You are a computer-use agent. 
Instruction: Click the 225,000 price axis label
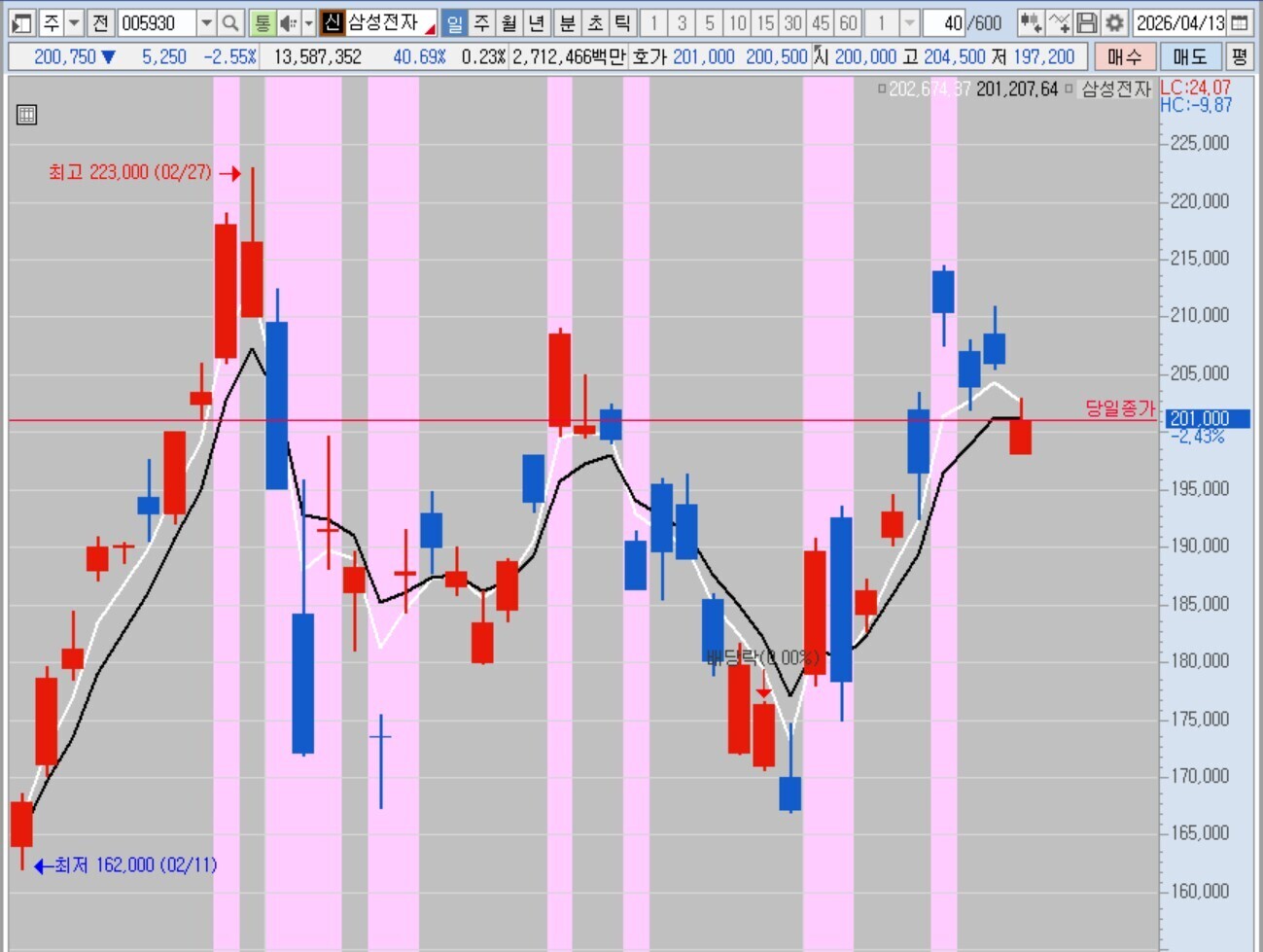1200,143
